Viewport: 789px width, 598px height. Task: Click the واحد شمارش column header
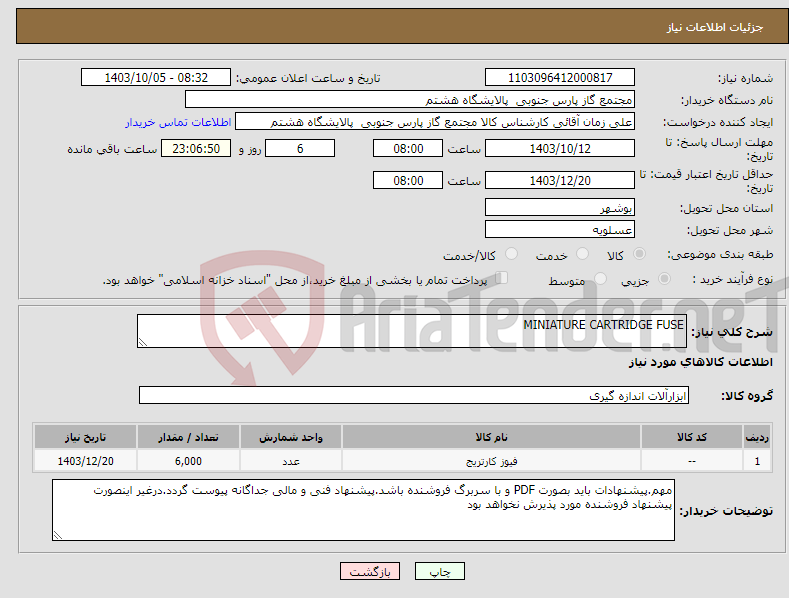[291, 437]
